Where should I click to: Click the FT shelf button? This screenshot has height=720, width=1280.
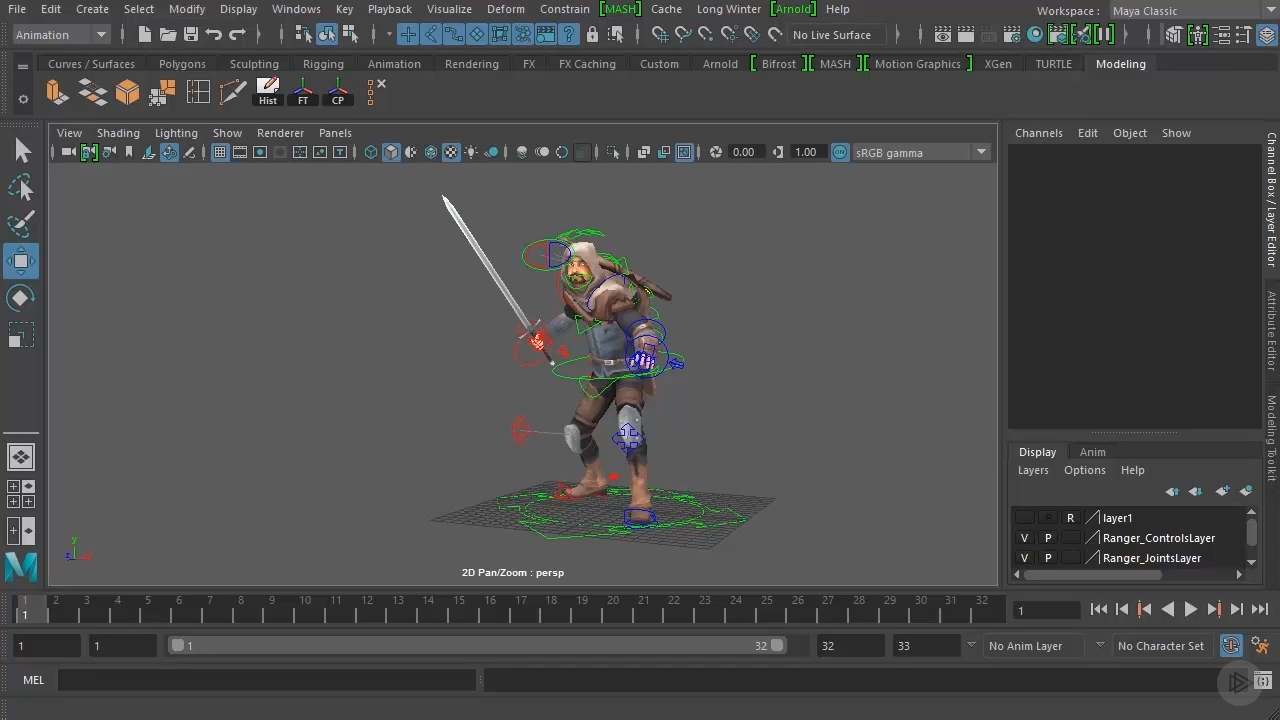click(303, 92)
